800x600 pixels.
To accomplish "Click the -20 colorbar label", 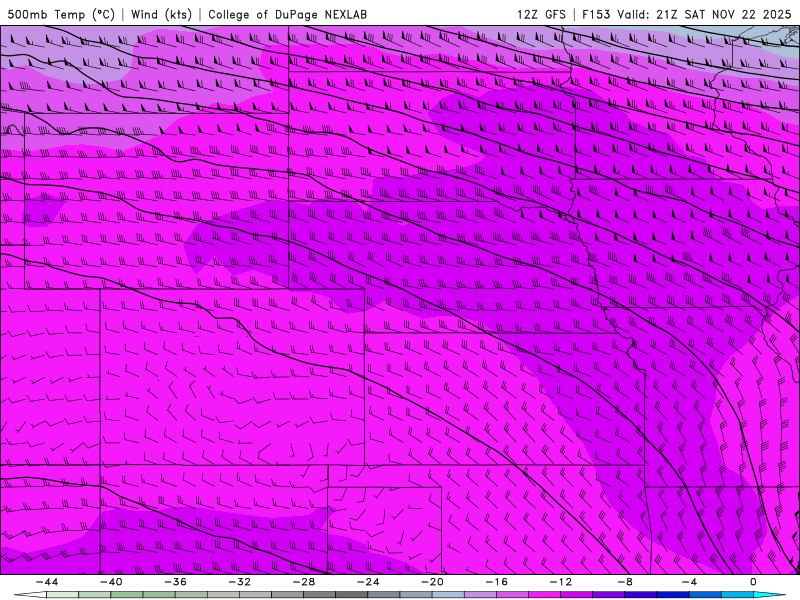I will 433,582.
